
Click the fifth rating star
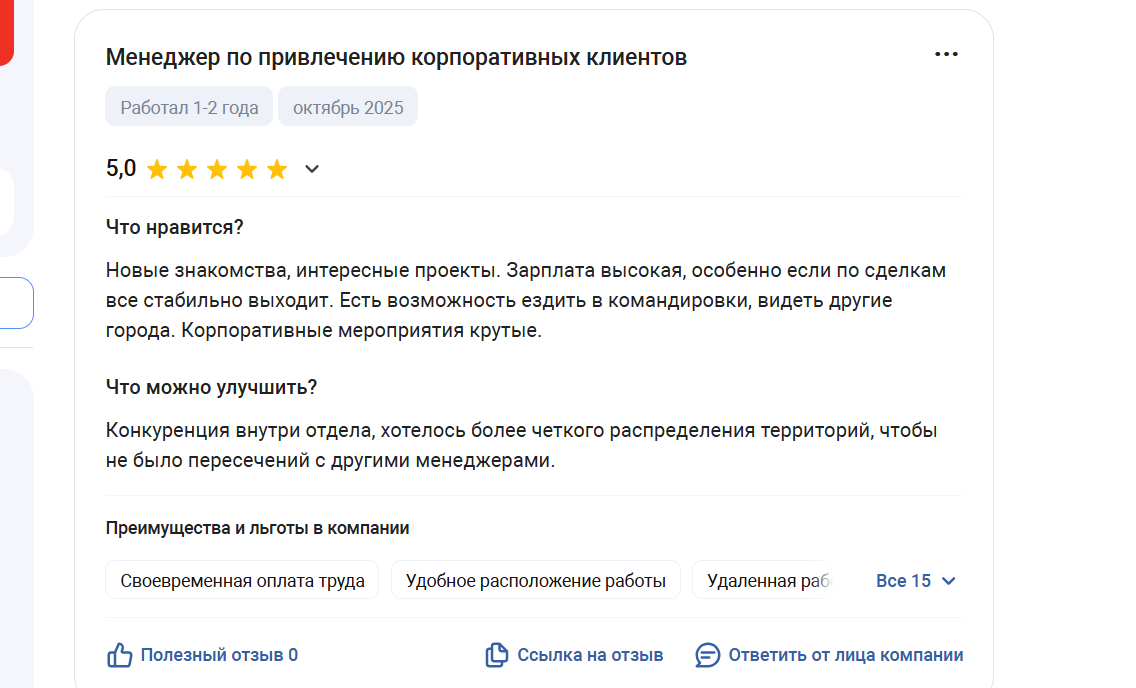277,169
